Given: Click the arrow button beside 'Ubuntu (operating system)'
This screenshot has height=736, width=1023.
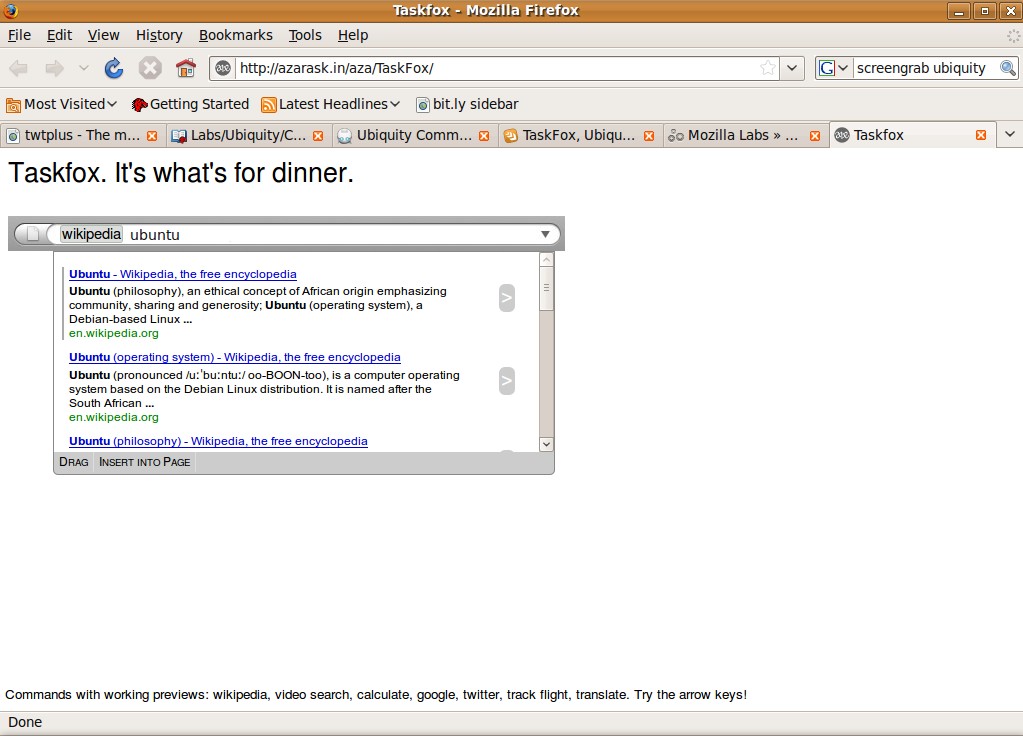Looking at the screenshot, I should pyautogui.click(x=507, y=381).
